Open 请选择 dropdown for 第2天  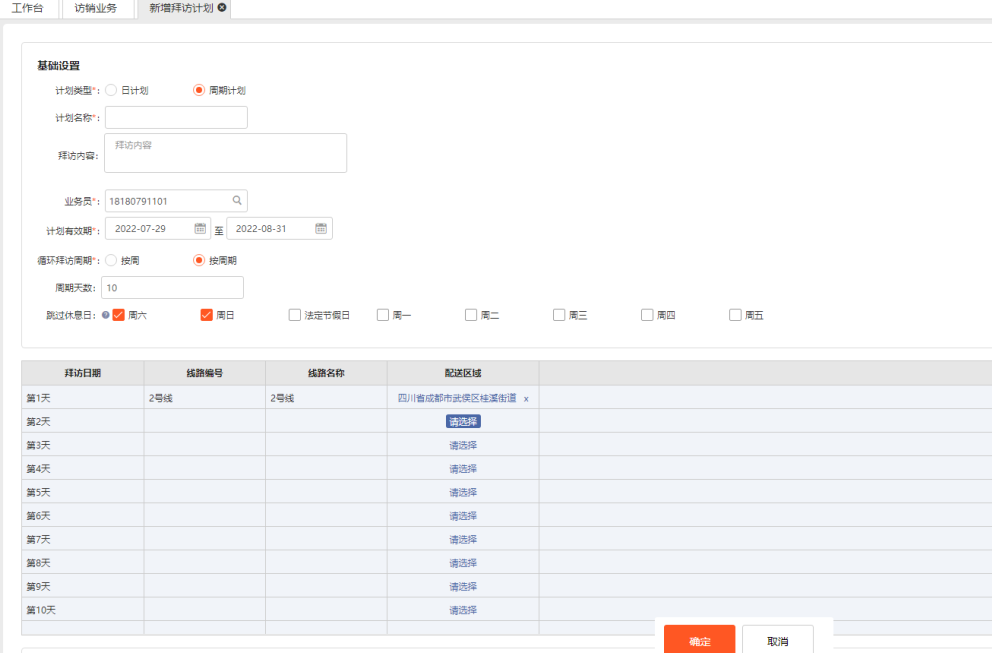(x=463, y=422)
